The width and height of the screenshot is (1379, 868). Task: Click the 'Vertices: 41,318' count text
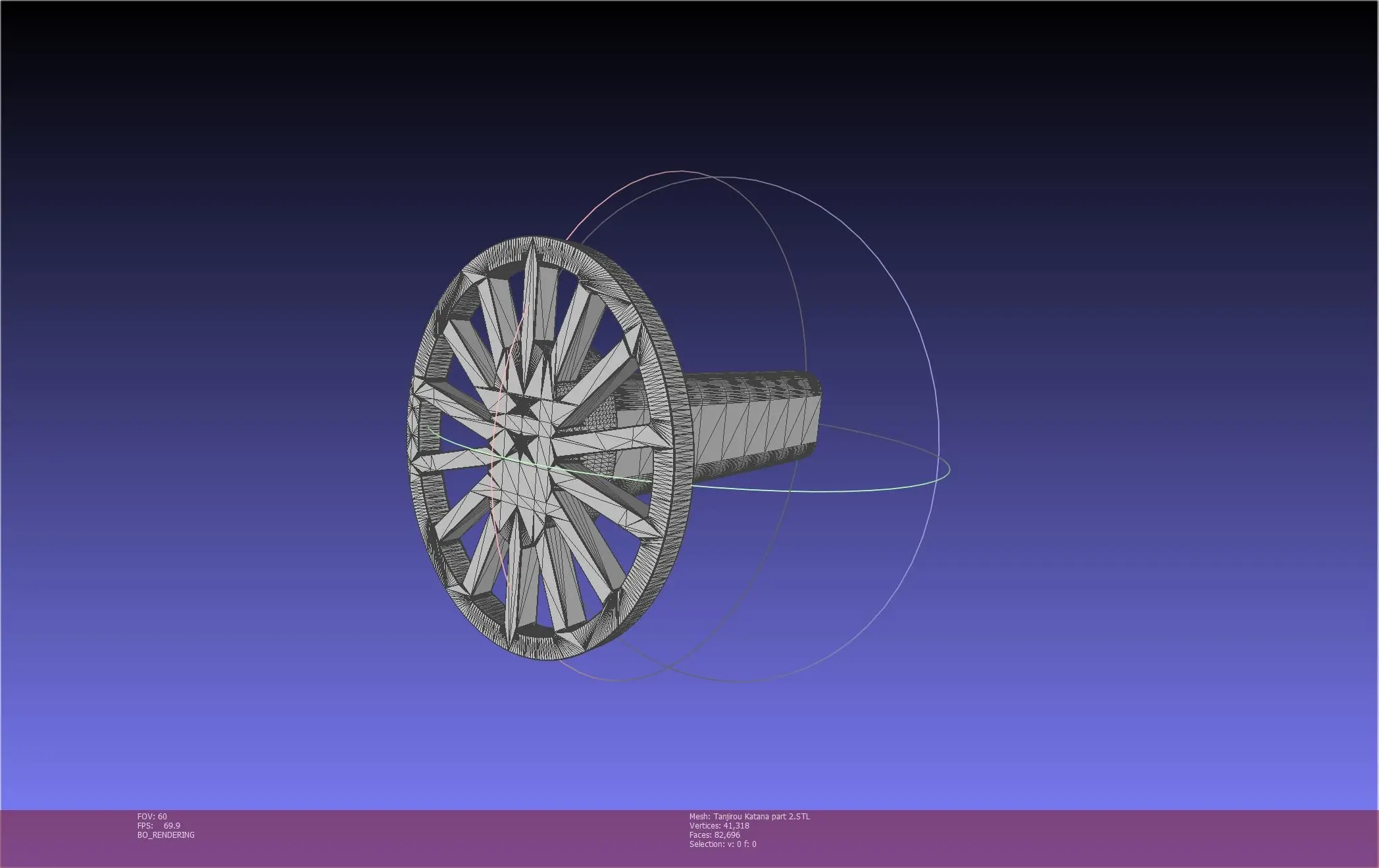[x=719, y=826]
